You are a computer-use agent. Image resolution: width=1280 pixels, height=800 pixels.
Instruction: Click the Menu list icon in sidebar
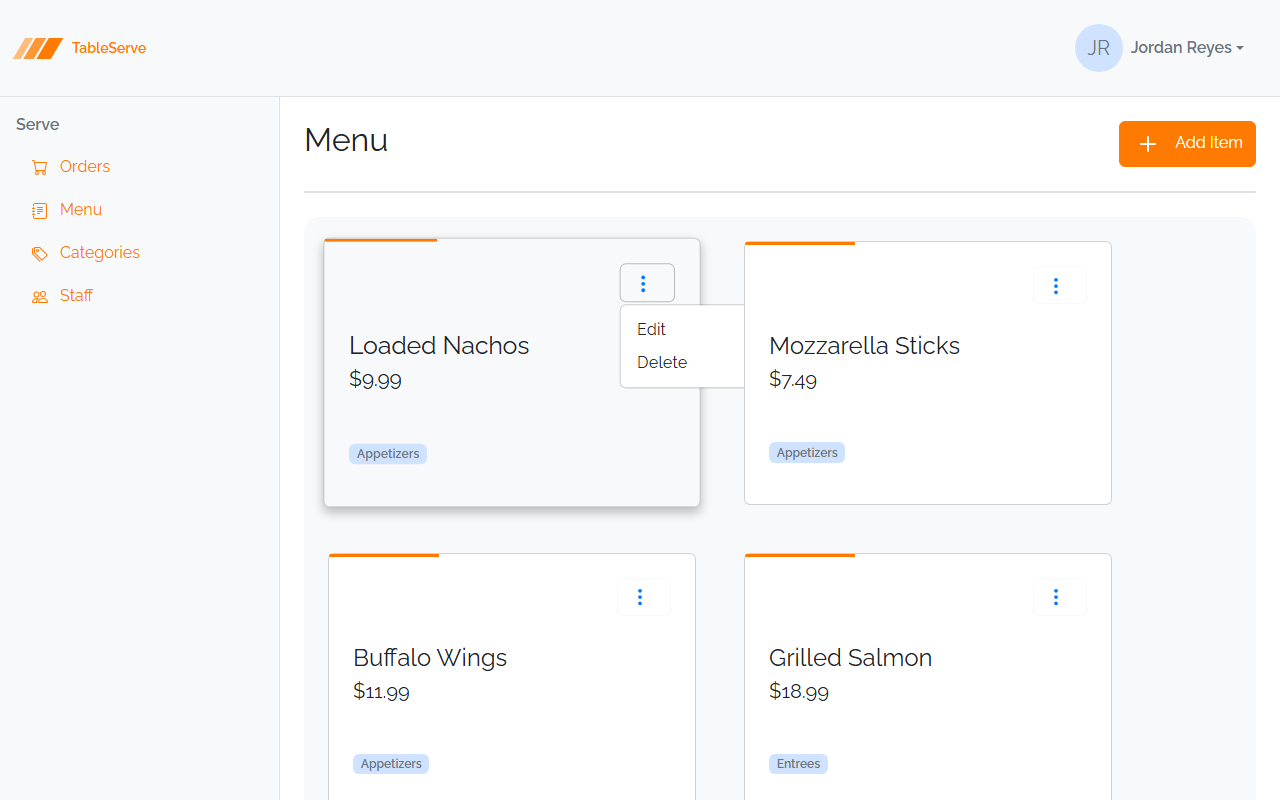[x=40, y=210]
